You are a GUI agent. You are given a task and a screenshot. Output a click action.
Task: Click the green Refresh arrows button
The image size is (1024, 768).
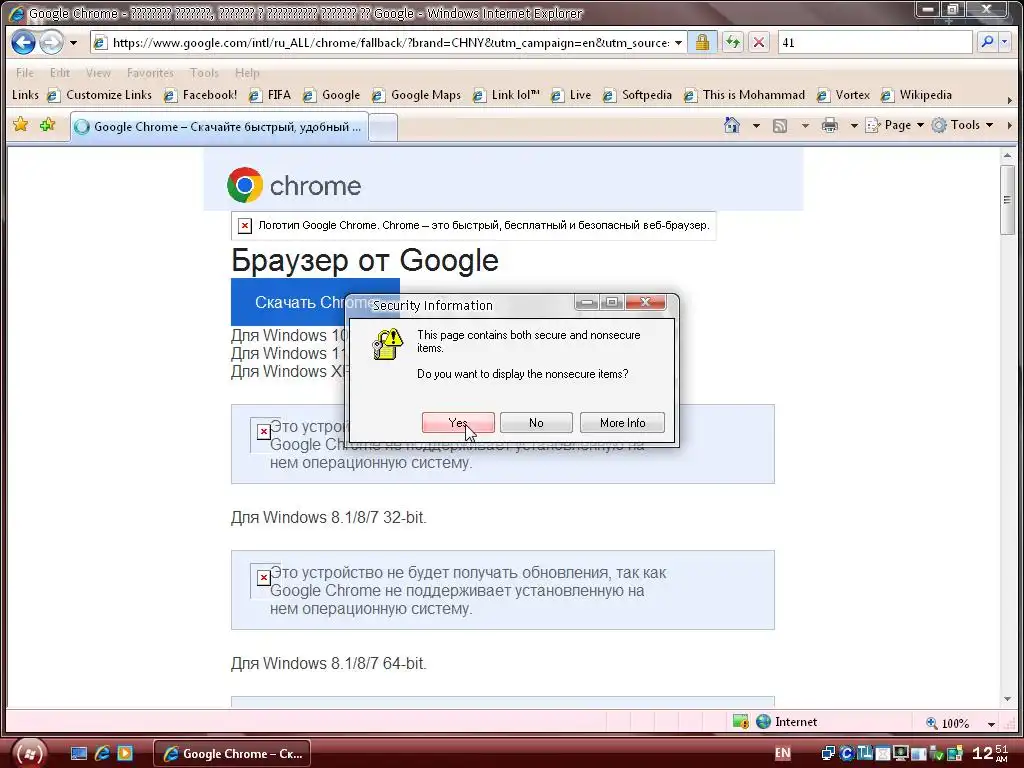pos(733,43)
